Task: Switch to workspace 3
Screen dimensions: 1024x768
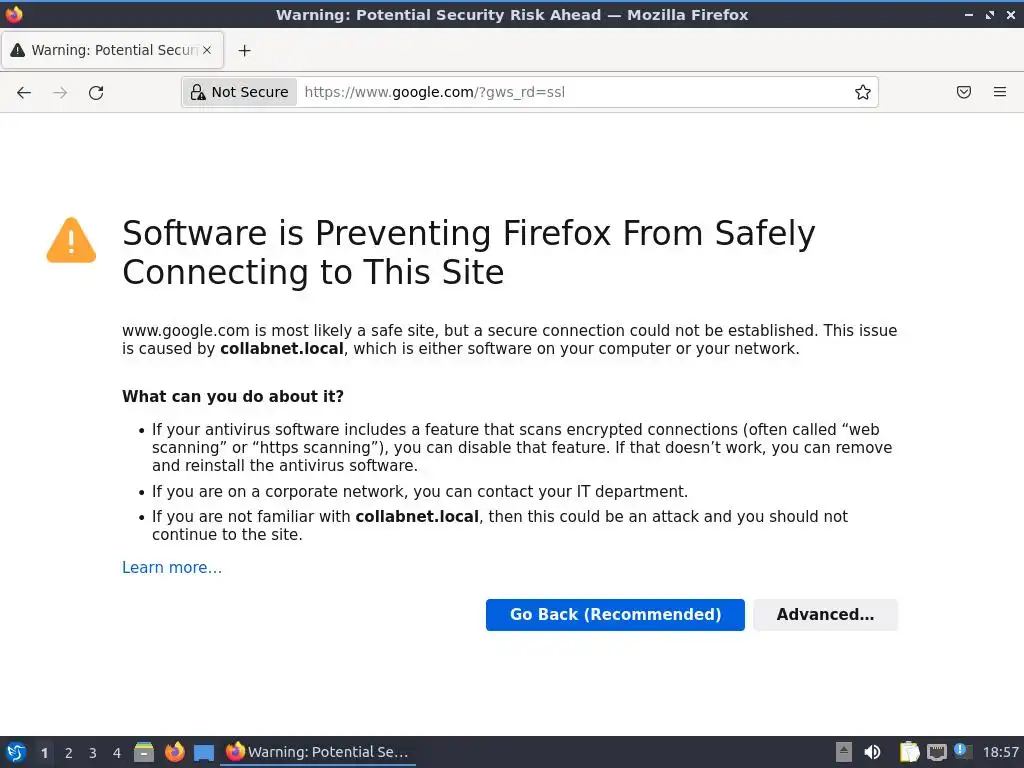Action: 93,753
